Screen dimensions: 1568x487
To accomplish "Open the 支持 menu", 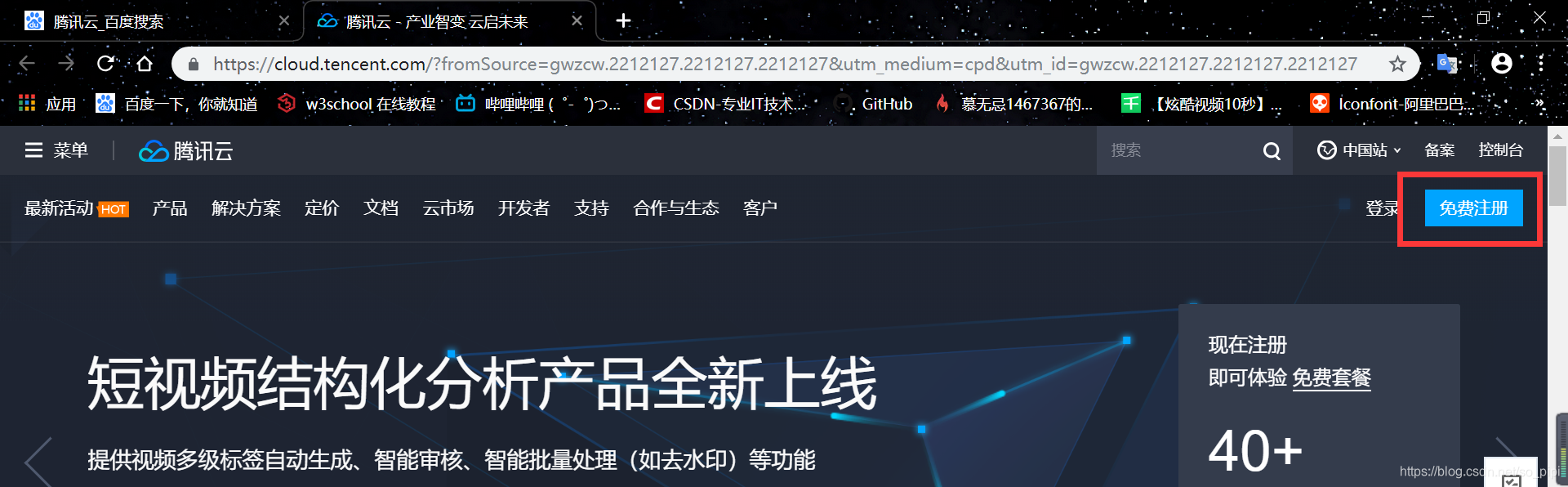I will click(591, 208).
